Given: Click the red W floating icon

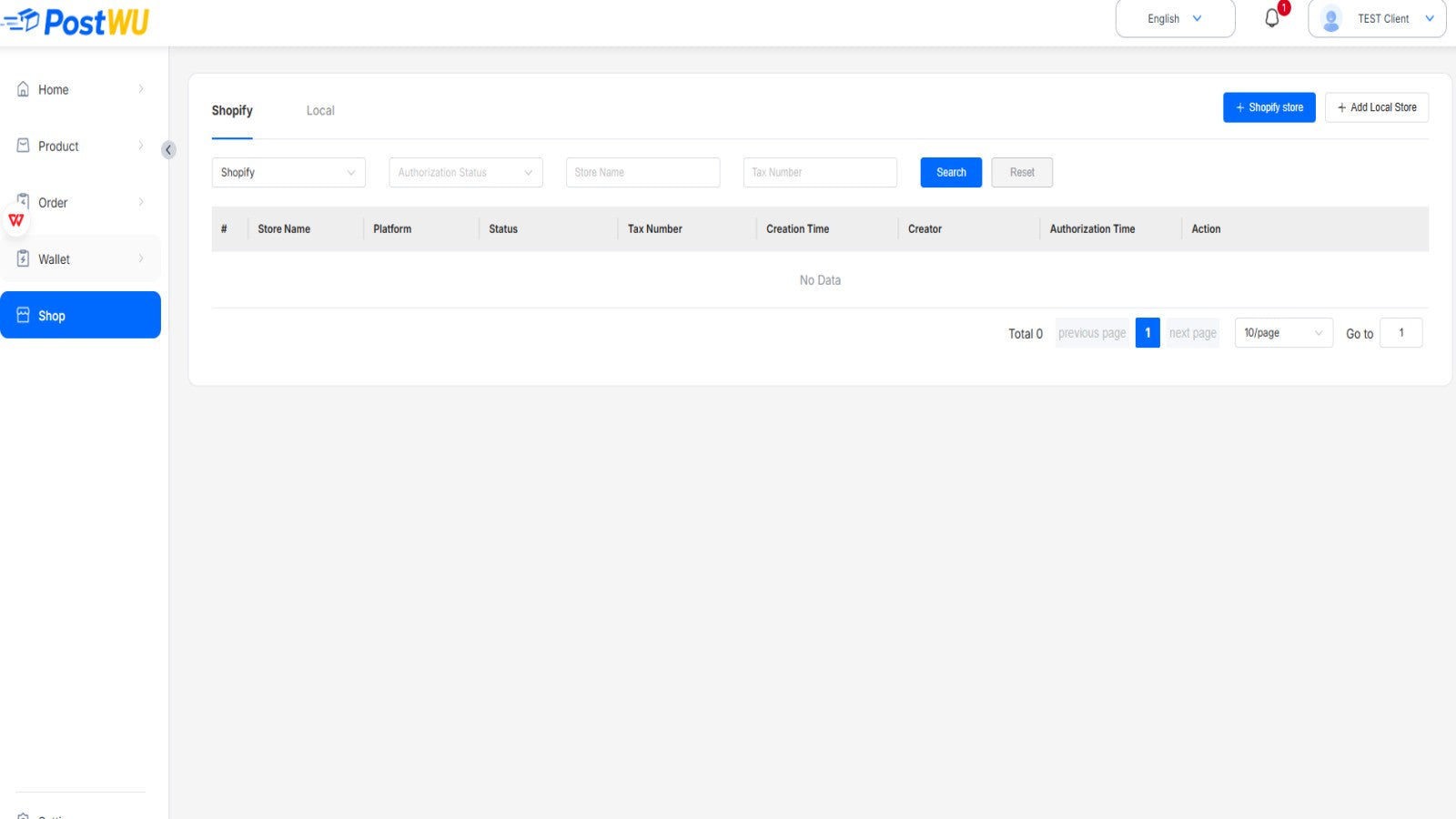Looking at the screenshot, I should tap(16, 220).
